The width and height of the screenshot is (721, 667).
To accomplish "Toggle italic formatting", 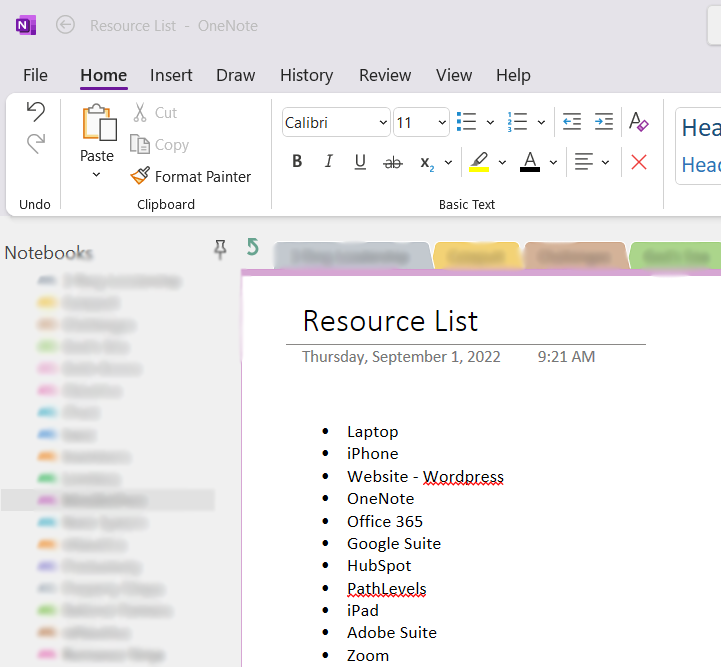I will 328,161.
